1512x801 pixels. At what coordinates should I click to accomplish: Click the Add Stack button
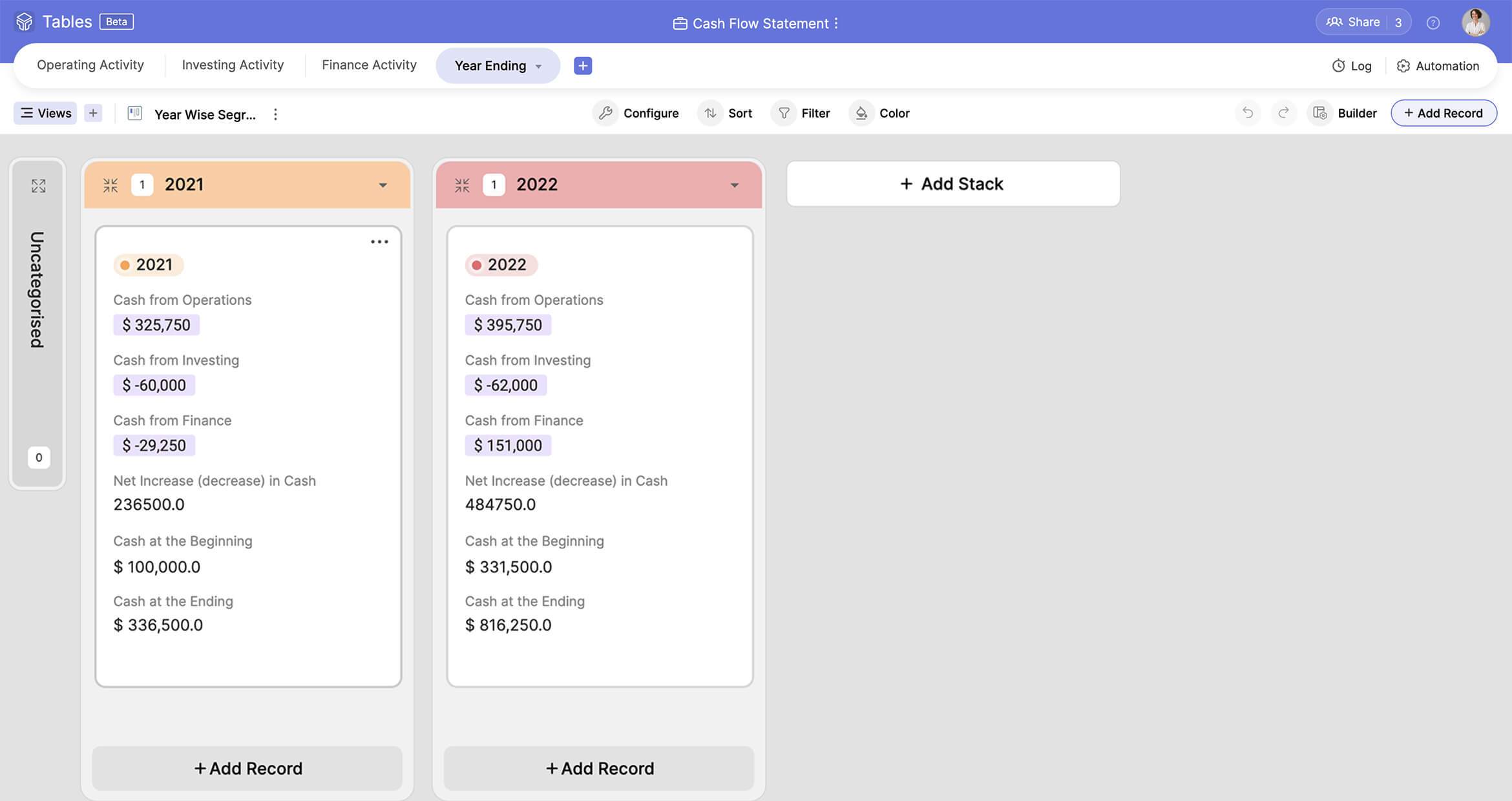point(952,184)
